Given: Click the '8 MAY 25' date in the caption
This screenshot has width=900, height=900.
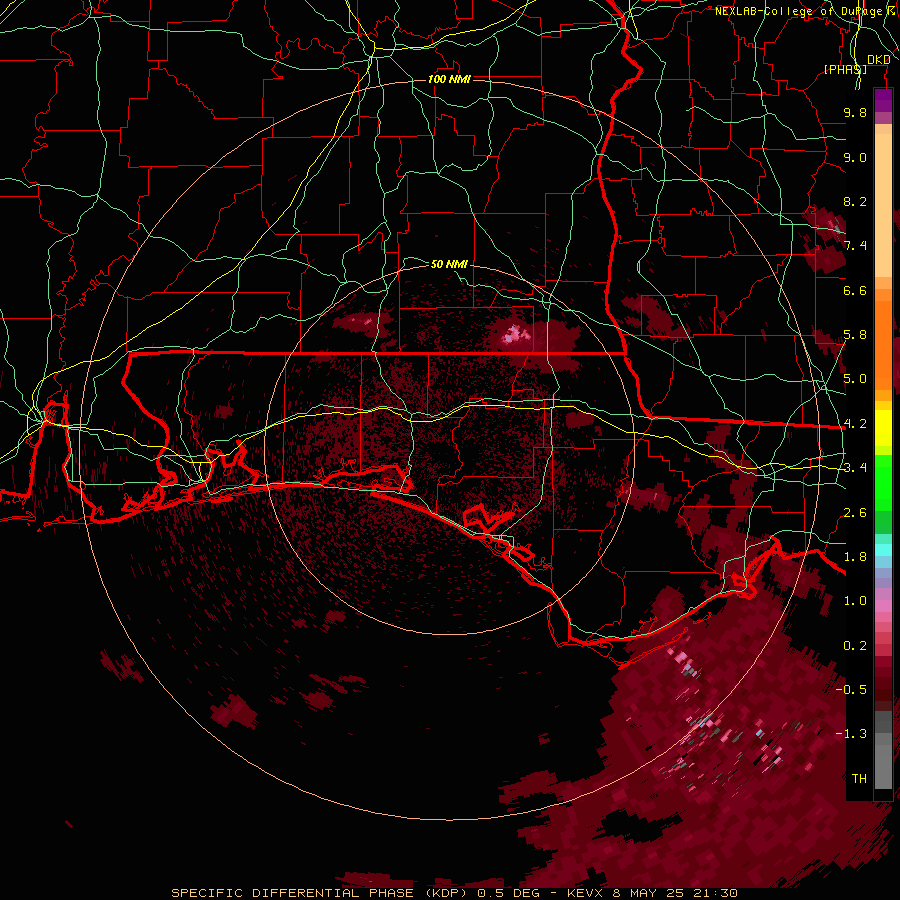Looking at the screenshot, I should pos(647,893).
